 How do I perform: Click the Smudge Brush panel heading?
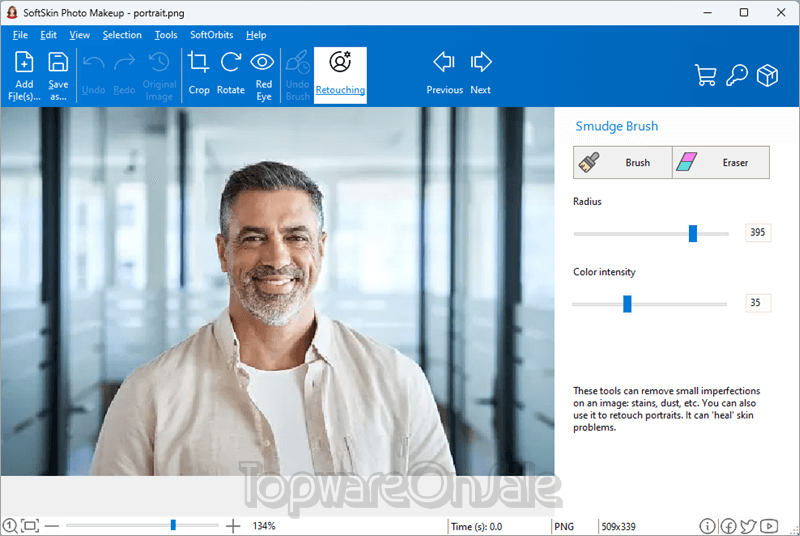coord(616,126)
